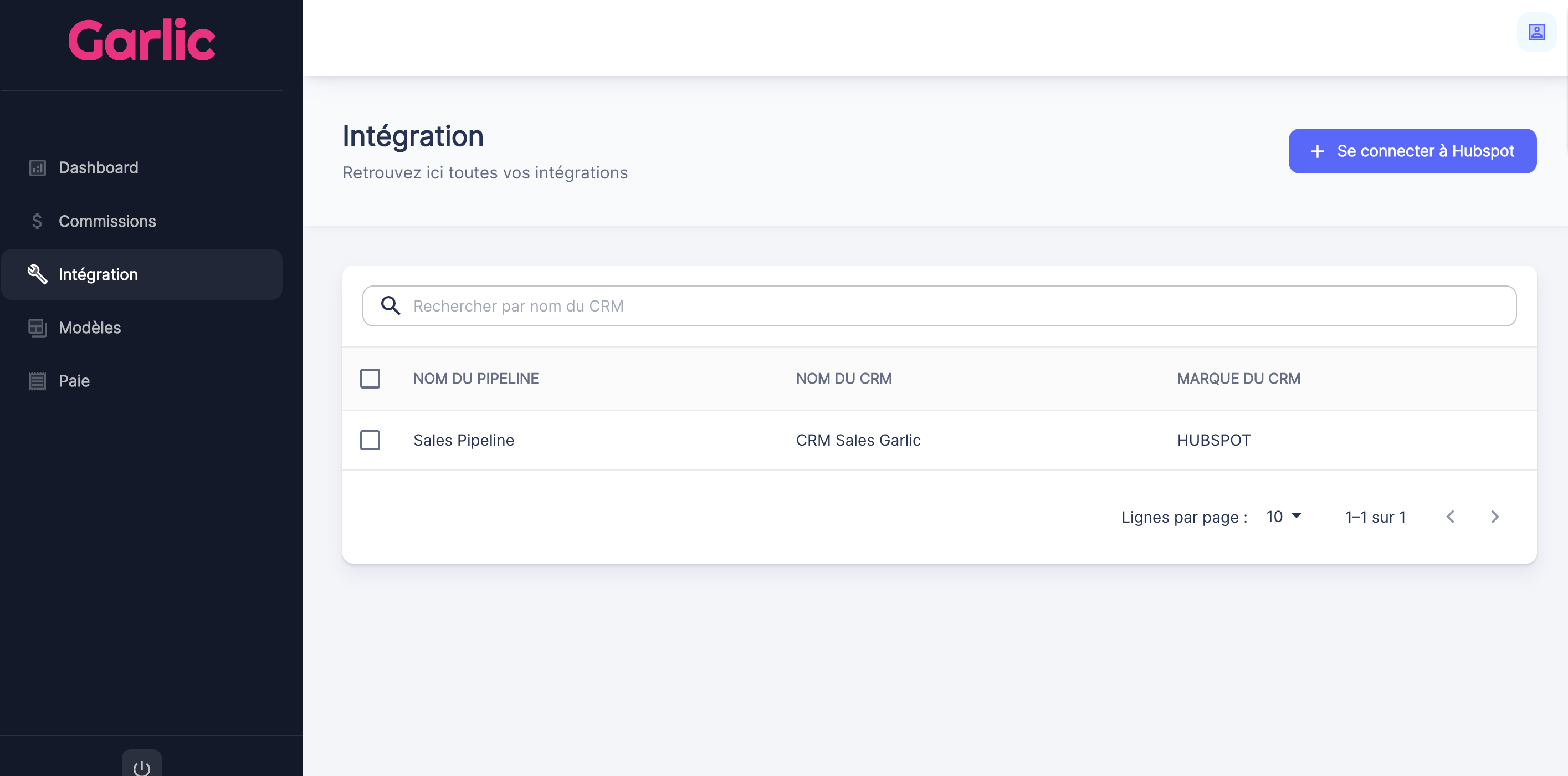
Task: Click the magnifier search icon
Action: click(x=390, y=306)
